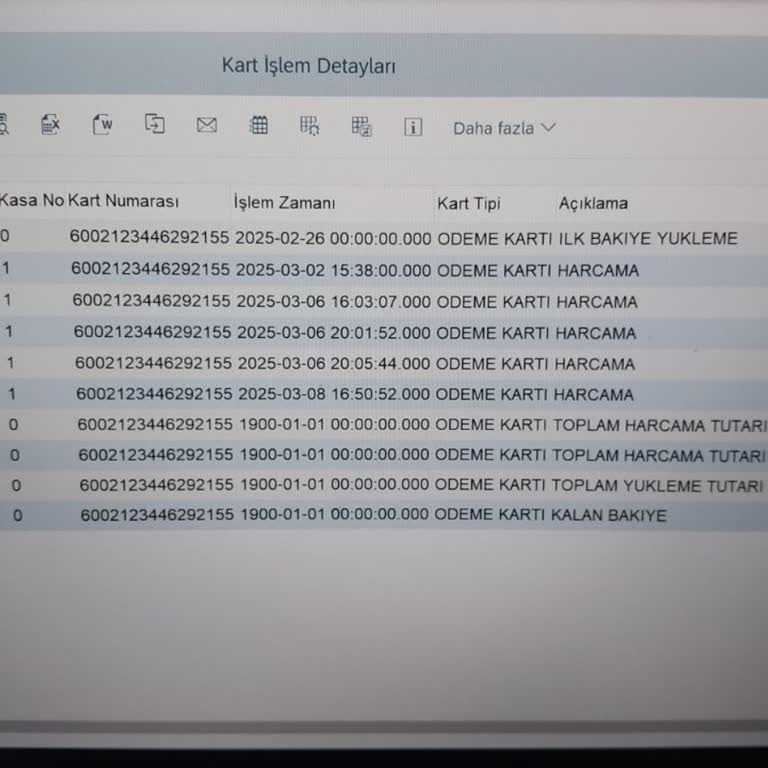Viewport: 768px width, 768px height.
Task: Open the change layout grid icon
Action: [259, 125]
